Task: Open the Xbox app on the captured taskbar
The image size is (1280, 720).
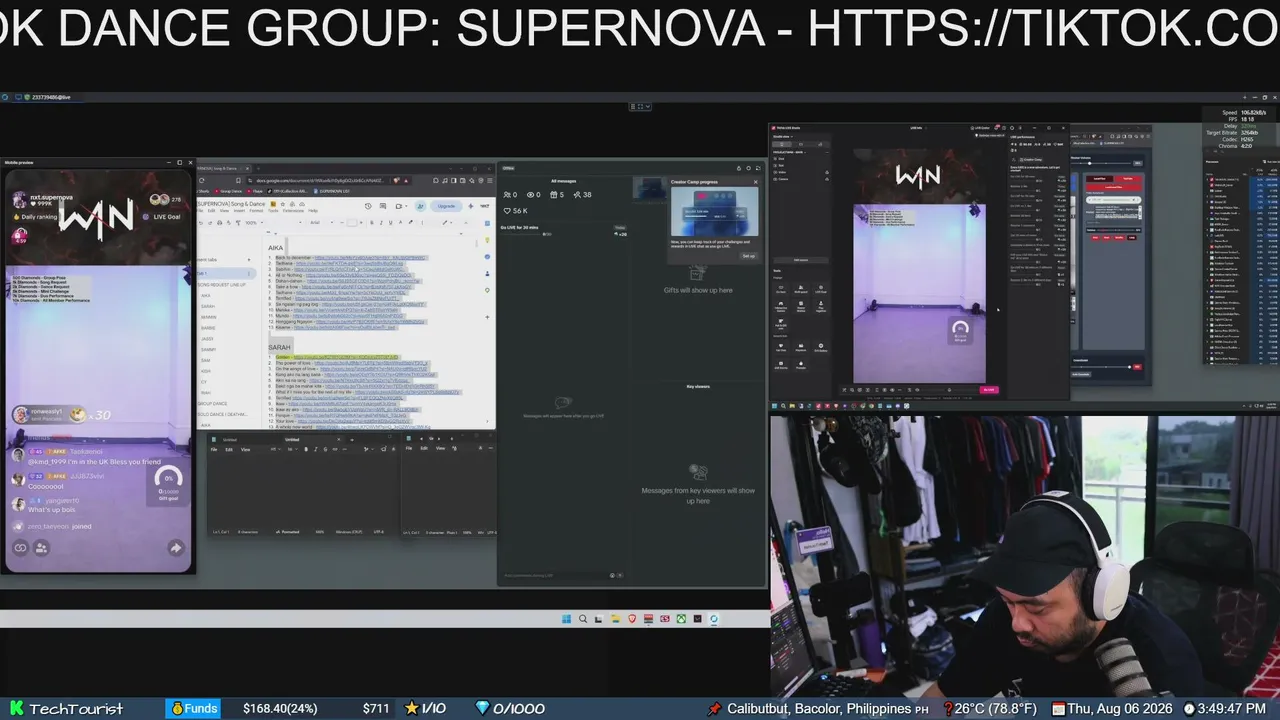Action: pyautogui.click(x=681, y=619)
